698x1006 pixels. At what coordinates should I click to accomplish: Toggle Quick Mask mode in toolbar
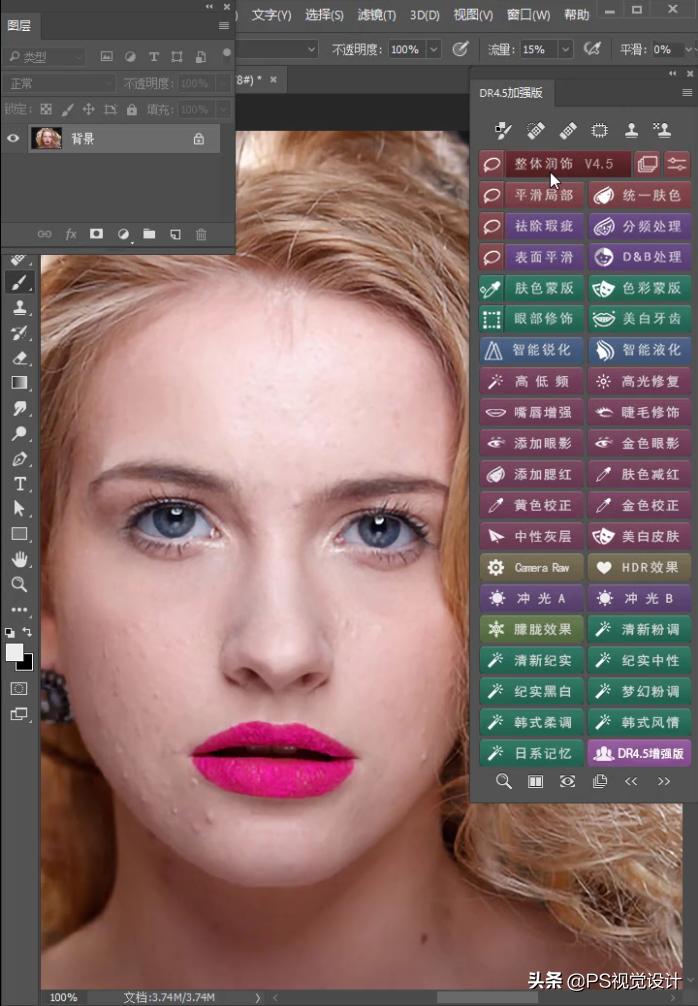(x=19, y=688)
